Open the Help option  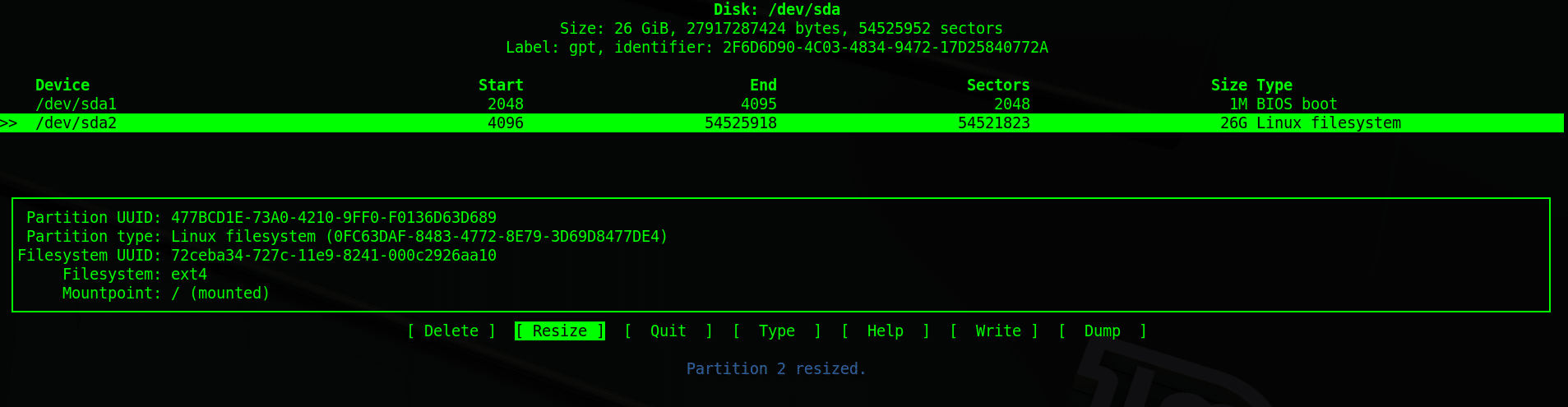click(x=885, y=331)
